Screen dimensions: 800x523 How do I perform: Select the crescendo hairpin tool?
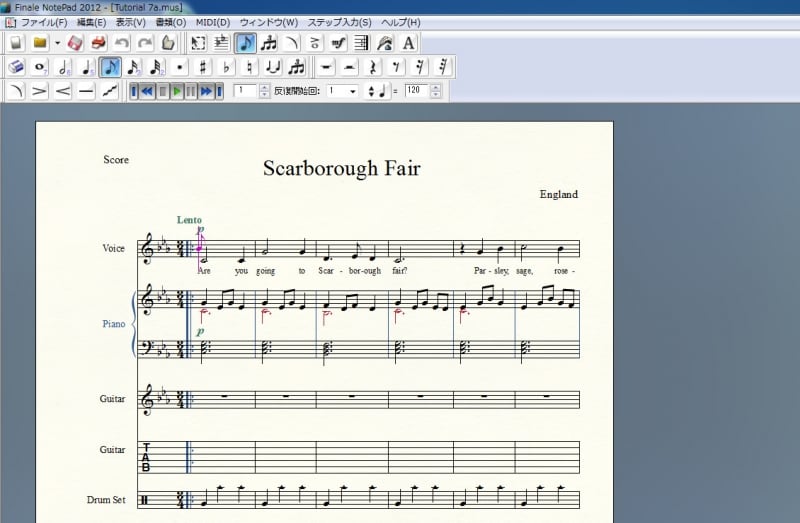tap(63, 91)
